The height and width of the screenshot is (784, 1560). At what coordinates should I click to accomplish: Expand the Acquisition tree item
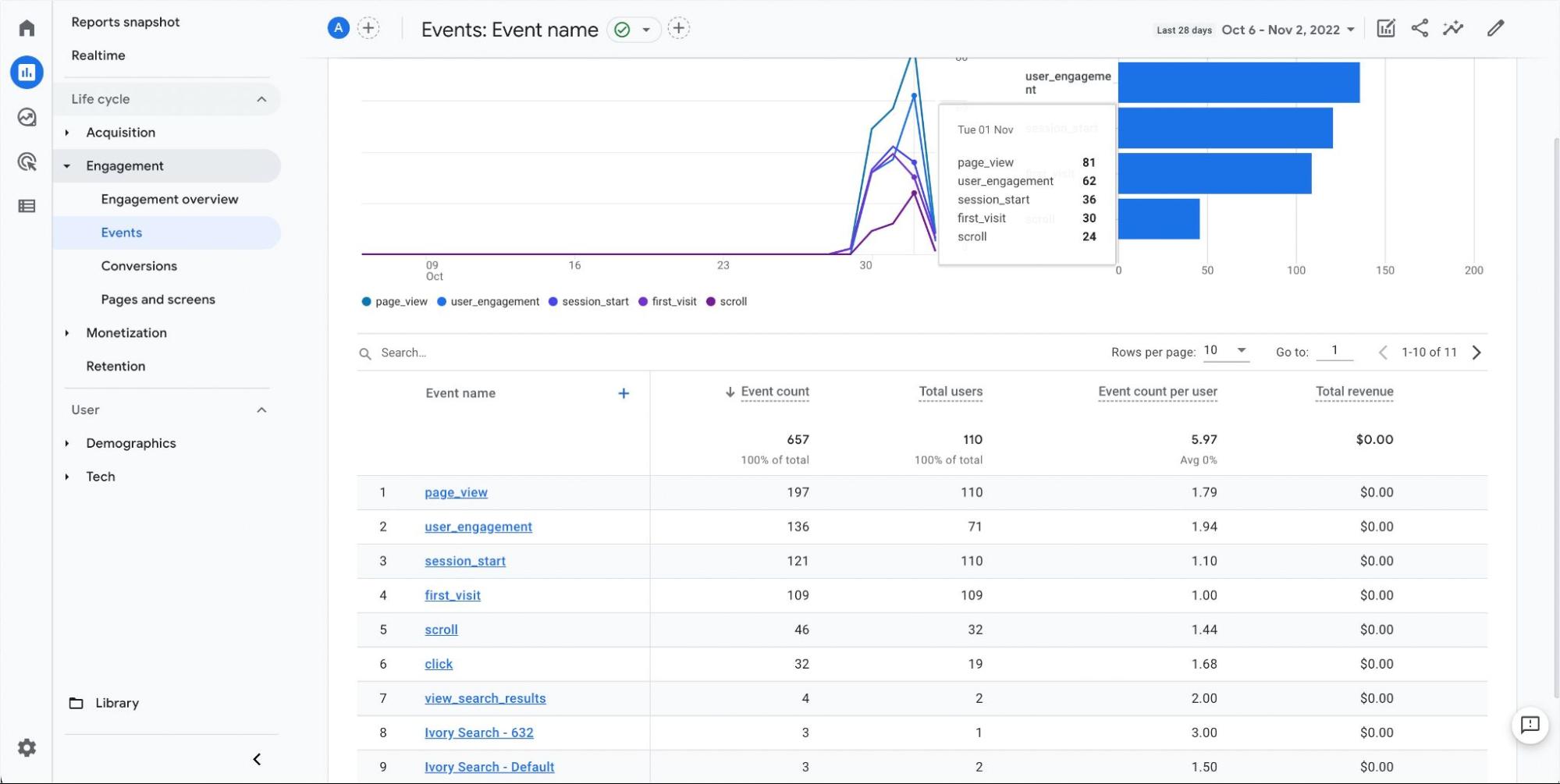pyautogui.click(x=67, y=133)
